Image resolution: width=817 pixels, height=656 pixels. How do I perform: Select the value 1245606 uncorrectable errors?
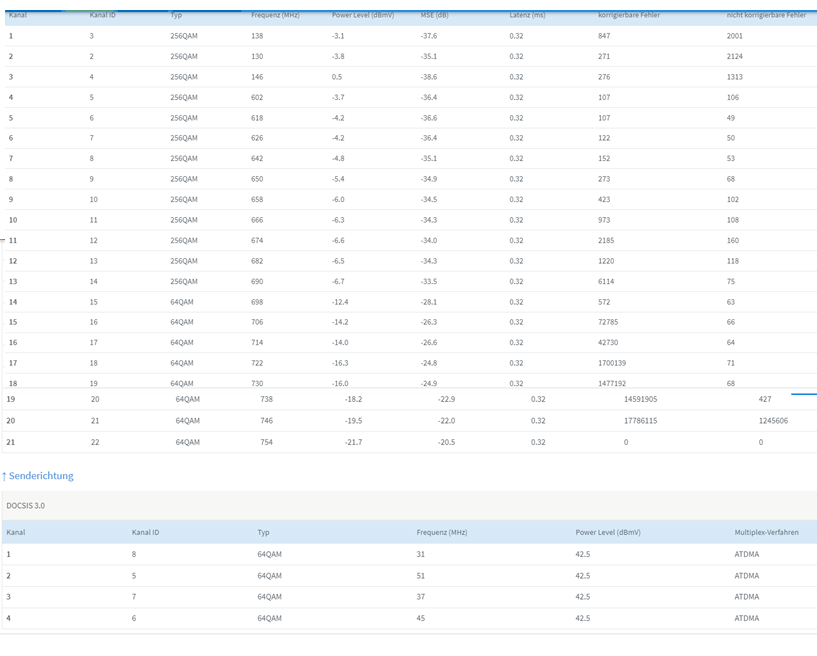coord(773,420)
